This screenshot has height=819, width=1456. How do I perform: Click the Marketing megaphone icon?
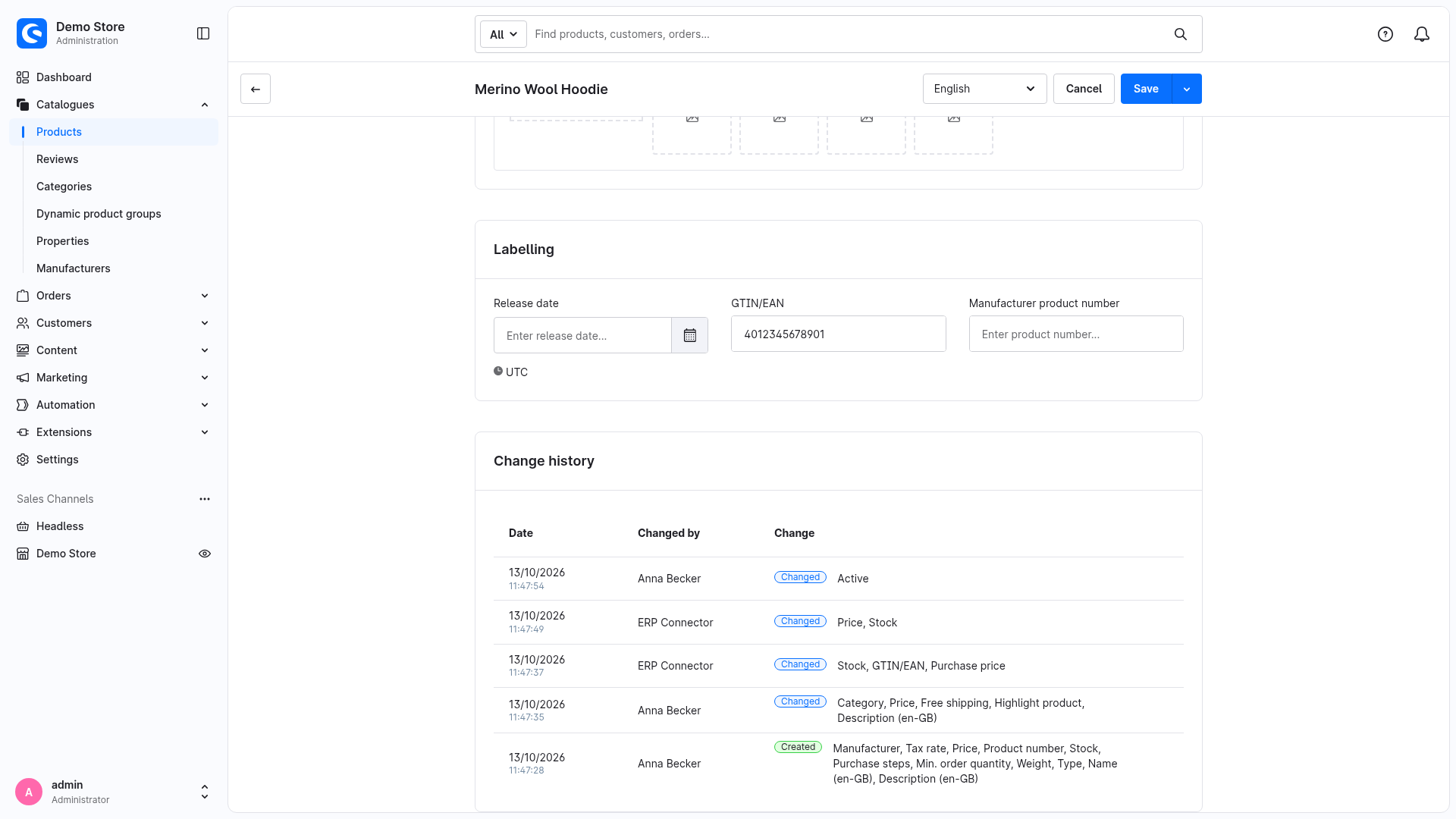click(x=23, y=378)
